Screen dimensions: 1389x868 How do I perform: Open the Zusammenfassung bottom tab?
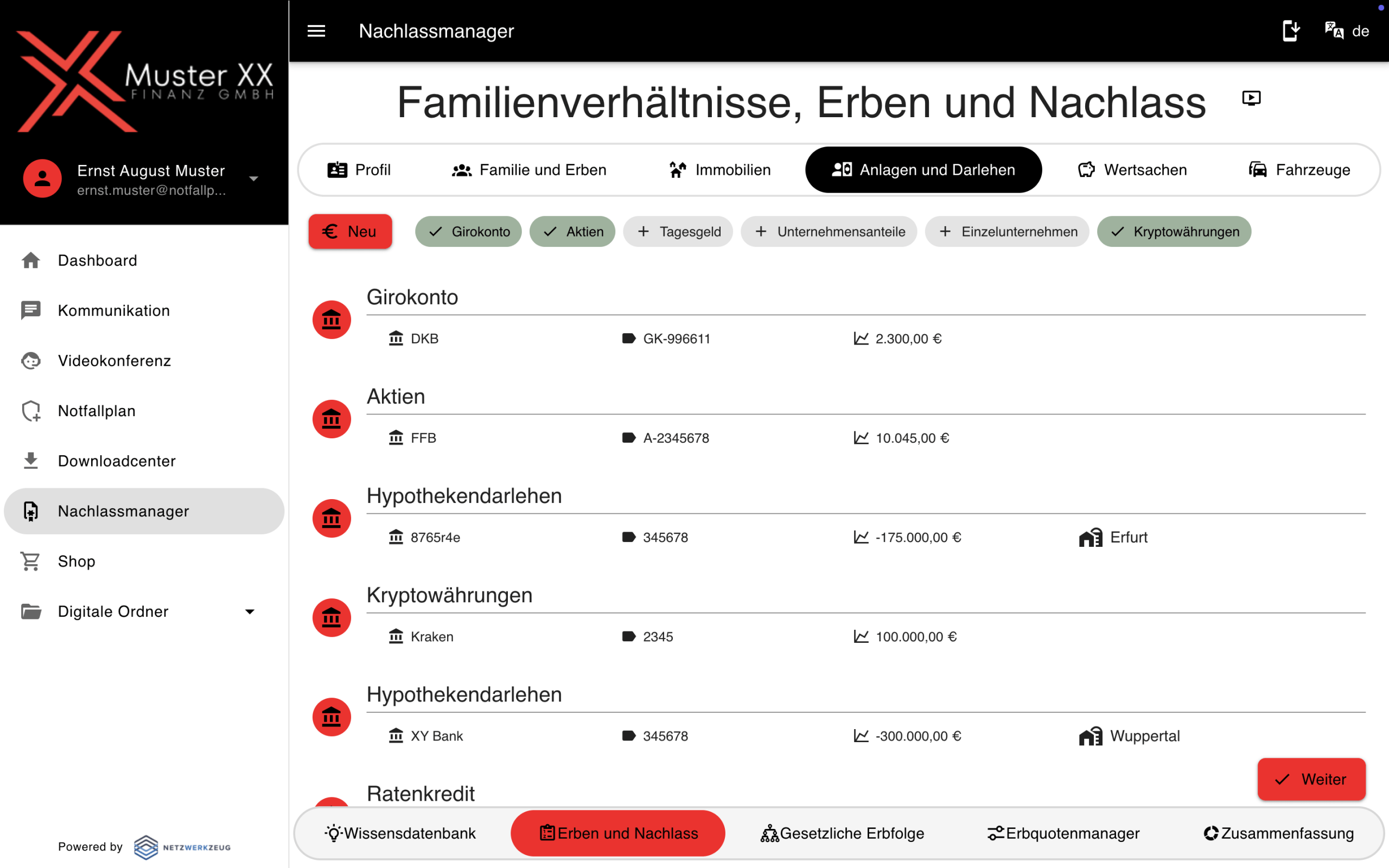(1279, 833)
